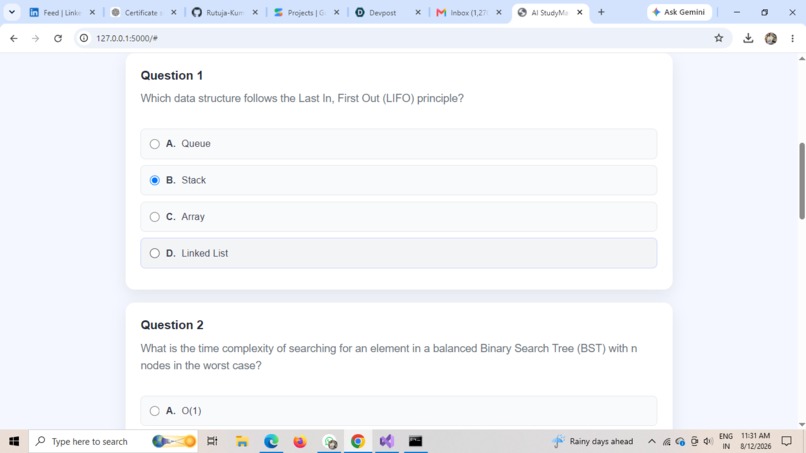
Task: Open a new browser tab
Action: [x=601, y=12]
